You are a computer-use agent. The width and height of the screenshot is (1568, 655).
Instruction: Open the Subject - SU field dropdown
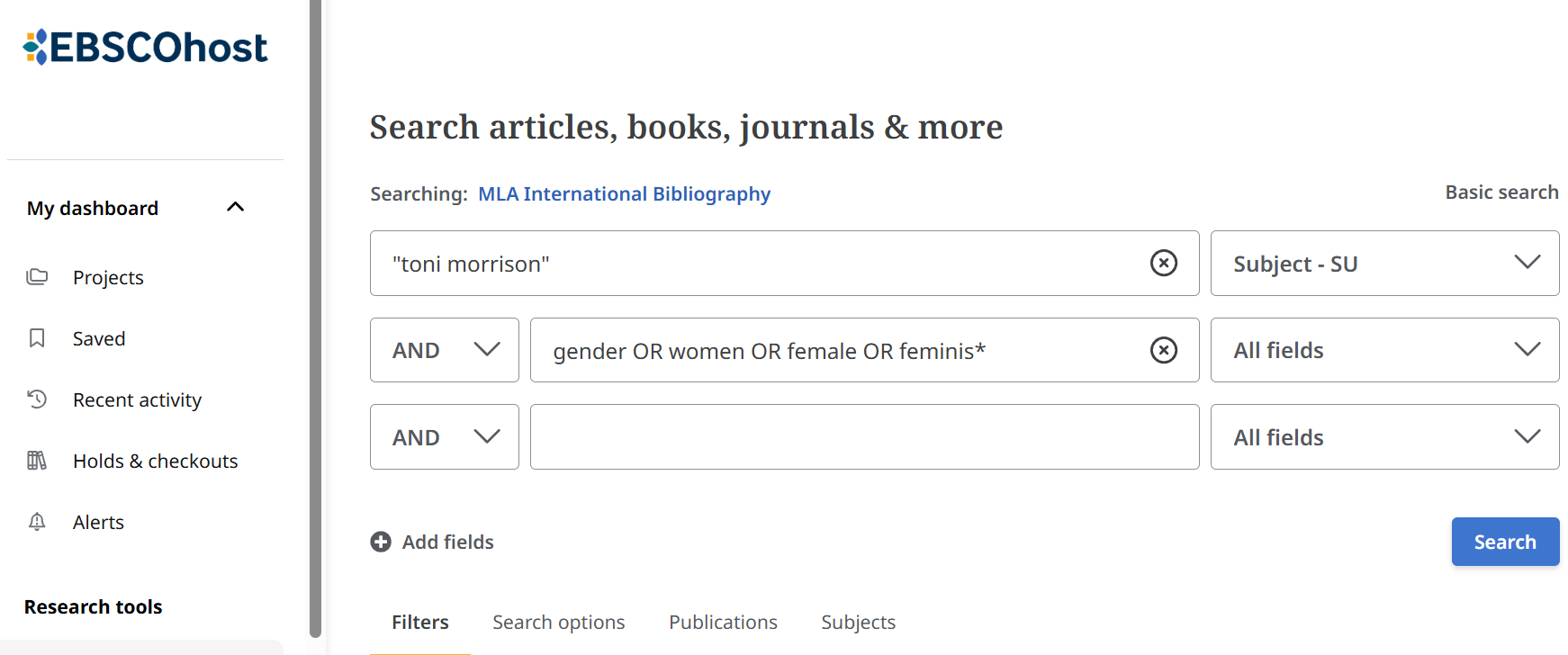(x=1384, y=263)
